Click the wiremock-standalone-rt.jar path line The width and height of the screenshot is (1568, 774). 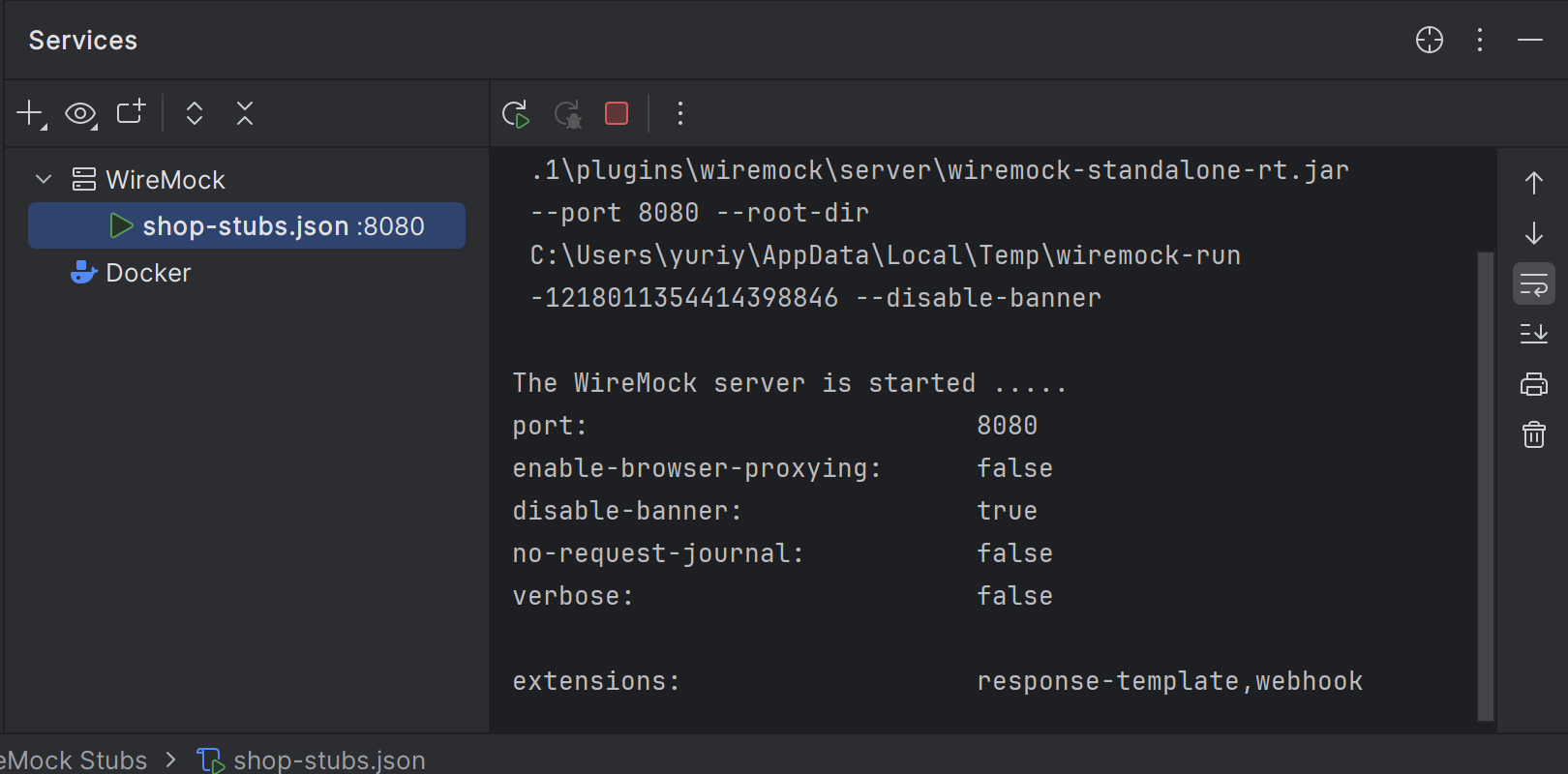(939, 170)
